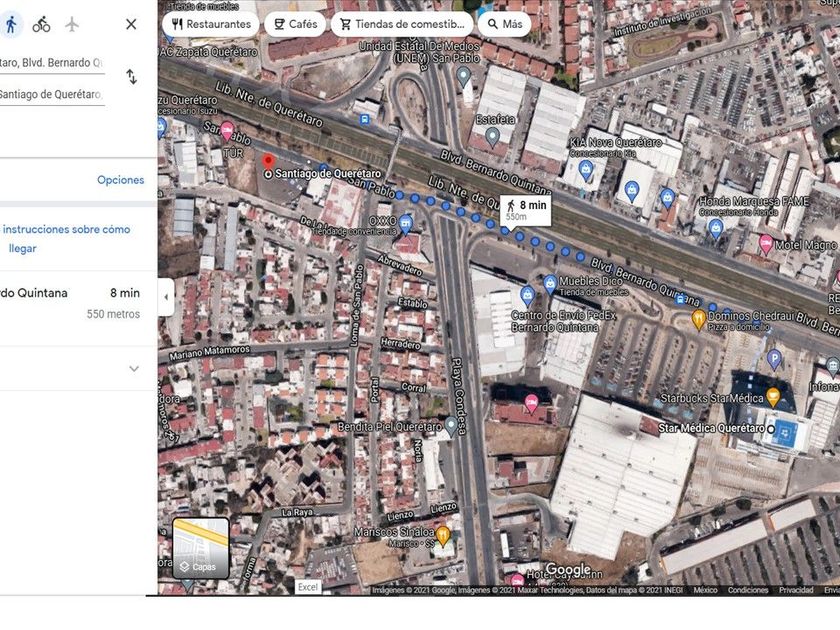Select walking travel mode icon
Screen dimensions: 840x630
point(11,24)
